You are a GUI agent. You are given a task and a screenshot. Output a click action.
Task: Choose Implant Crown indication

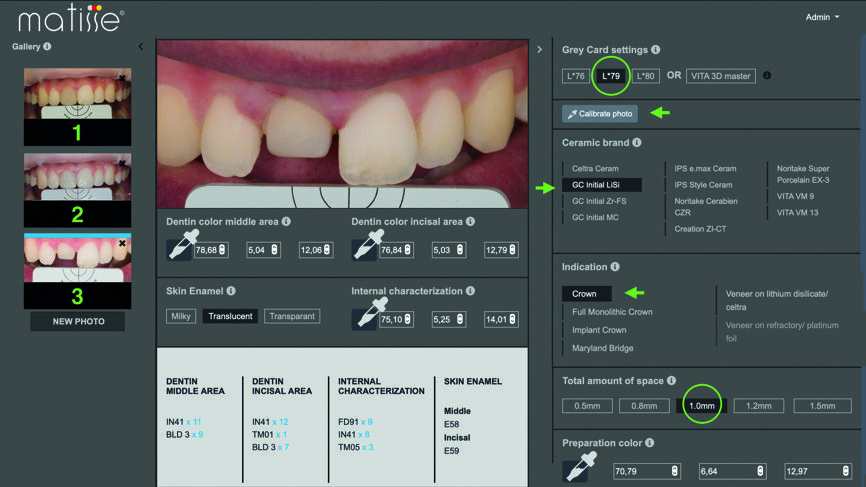click(599, 330)
